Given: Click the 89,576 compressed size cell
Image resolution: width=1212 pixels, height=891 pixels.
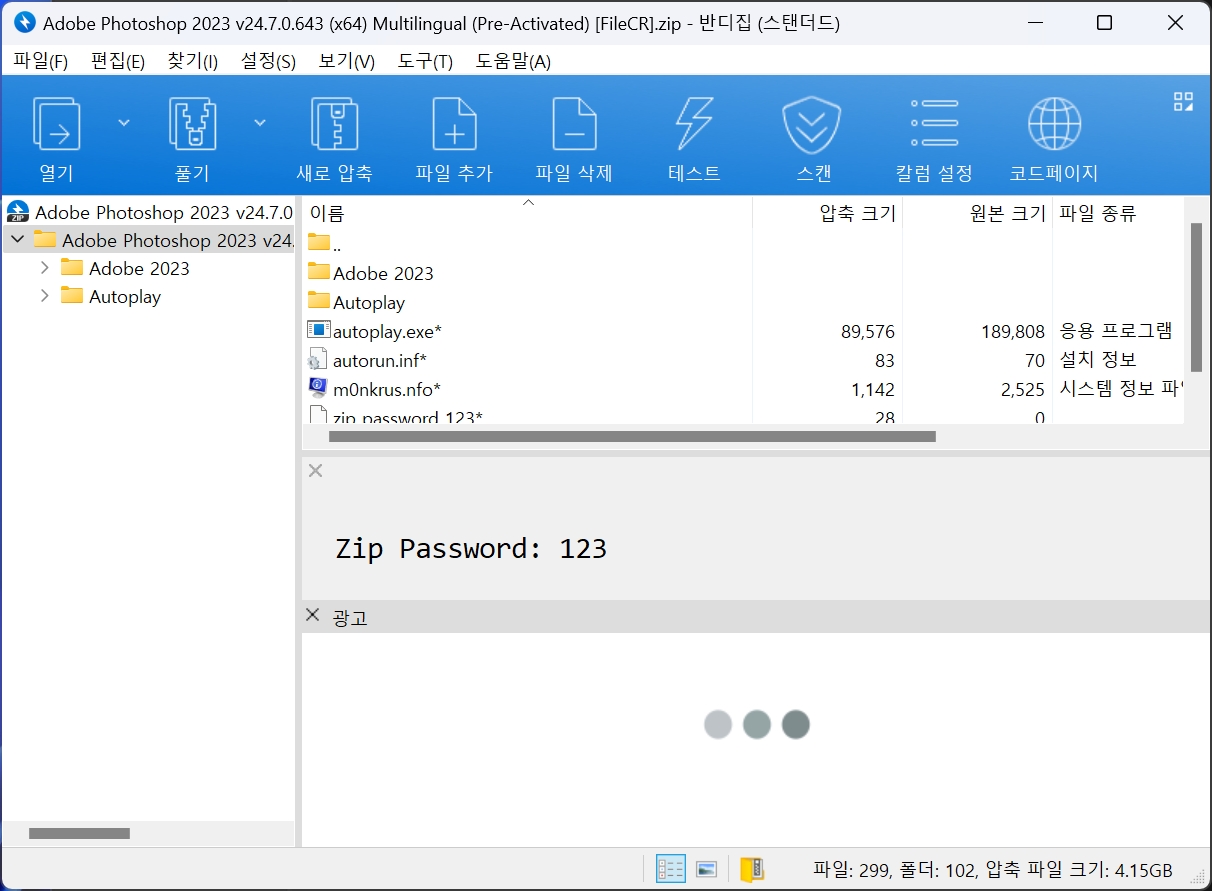Looking at the screenshot, I should (x=868, y=331).
